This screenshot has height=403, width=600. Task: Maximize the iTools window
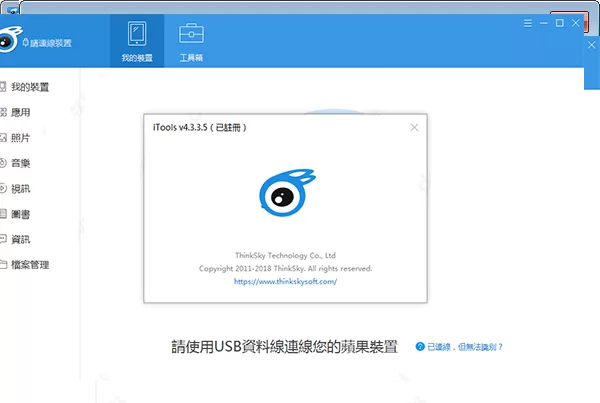559,23
